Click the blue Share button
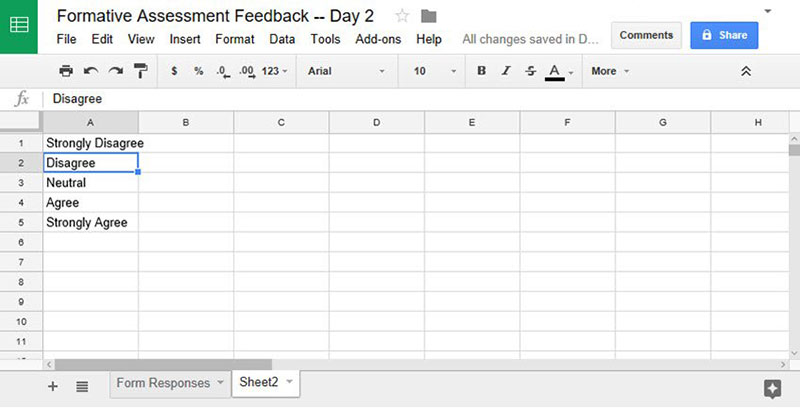Screen dimensions: 800x408 pos(724,35)
